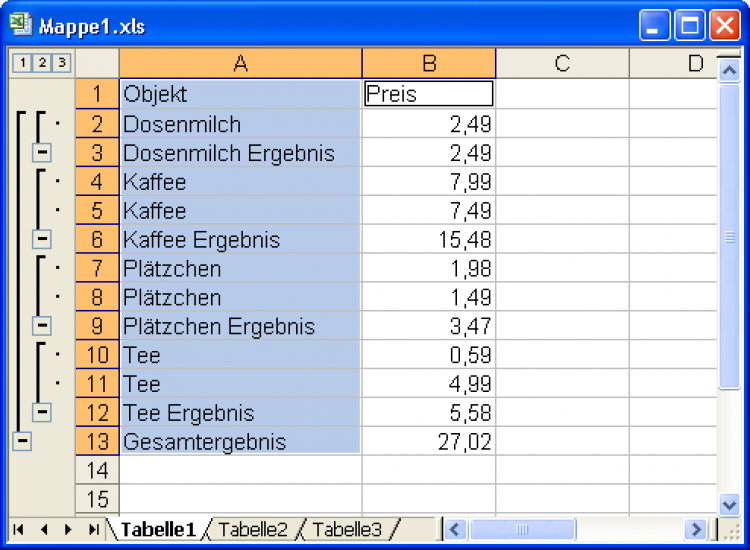Image resolution: width=750 pixels, height=550 pixels.
Task: Click the Excel workbook icon in title bar
Action: click(21, 24)
